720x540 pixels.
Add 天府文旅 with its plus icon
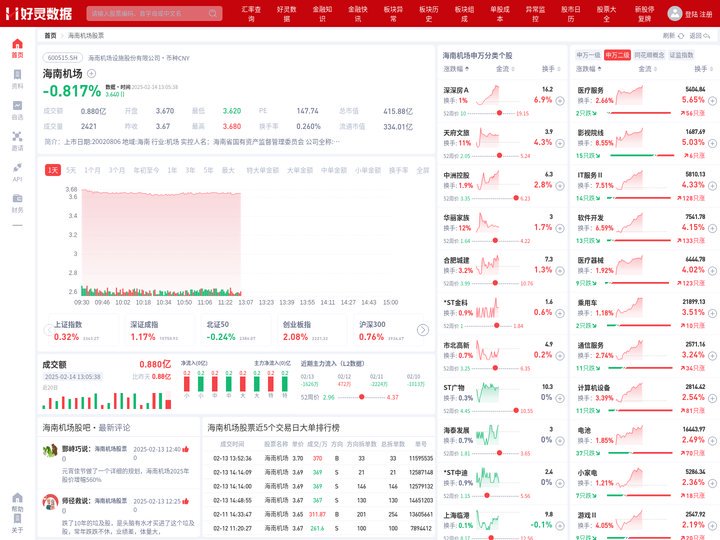[560, 143]
